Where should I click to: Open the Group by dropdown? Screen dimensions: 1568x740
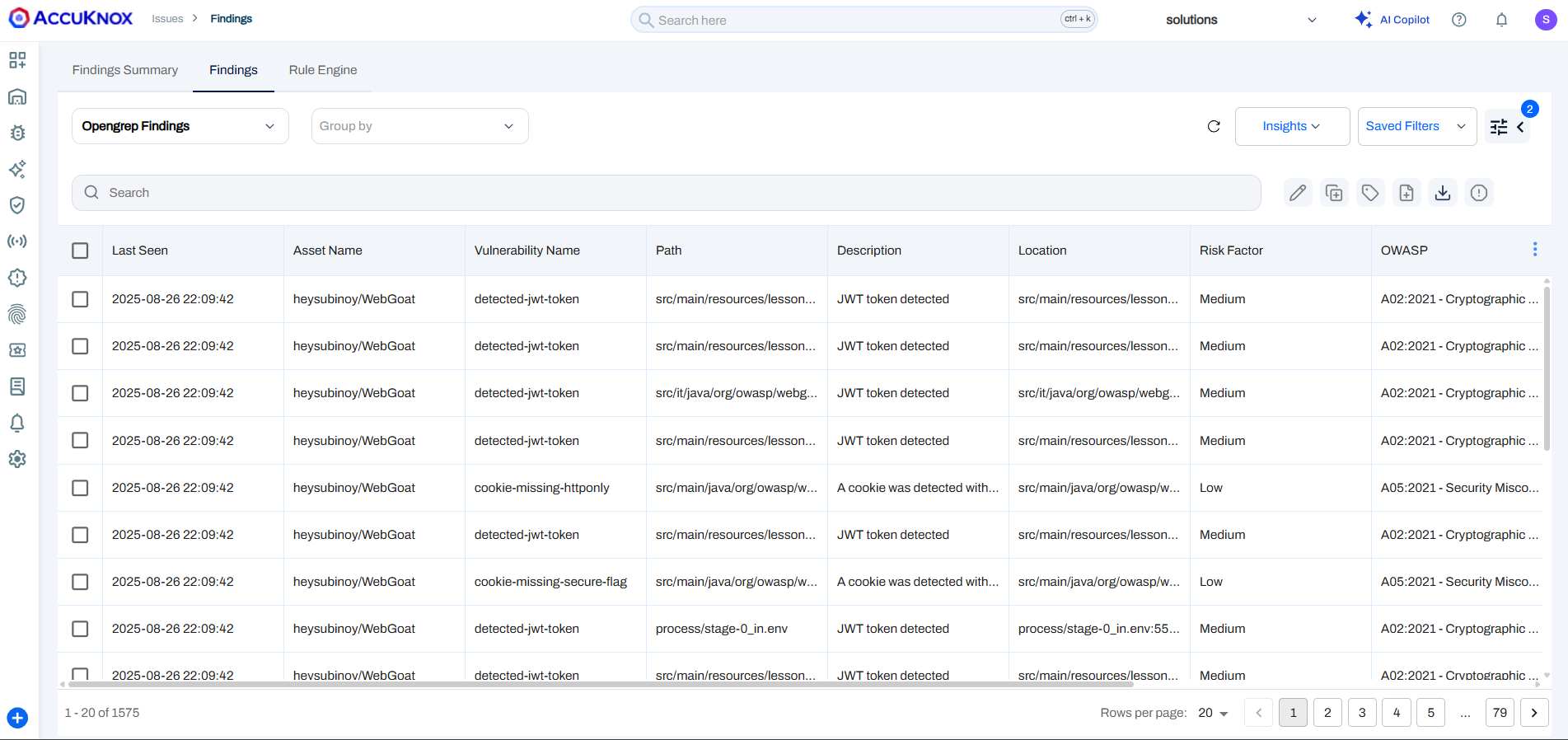tap(419, 126)
